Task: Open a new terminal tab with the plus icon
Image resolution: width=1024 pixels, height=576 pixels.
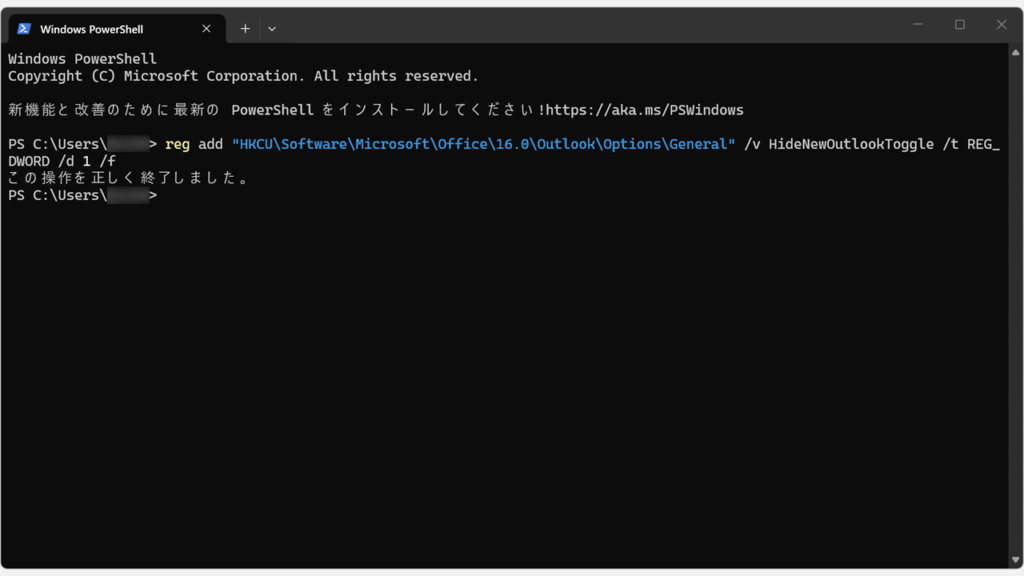Action: [x=245, y=28]
